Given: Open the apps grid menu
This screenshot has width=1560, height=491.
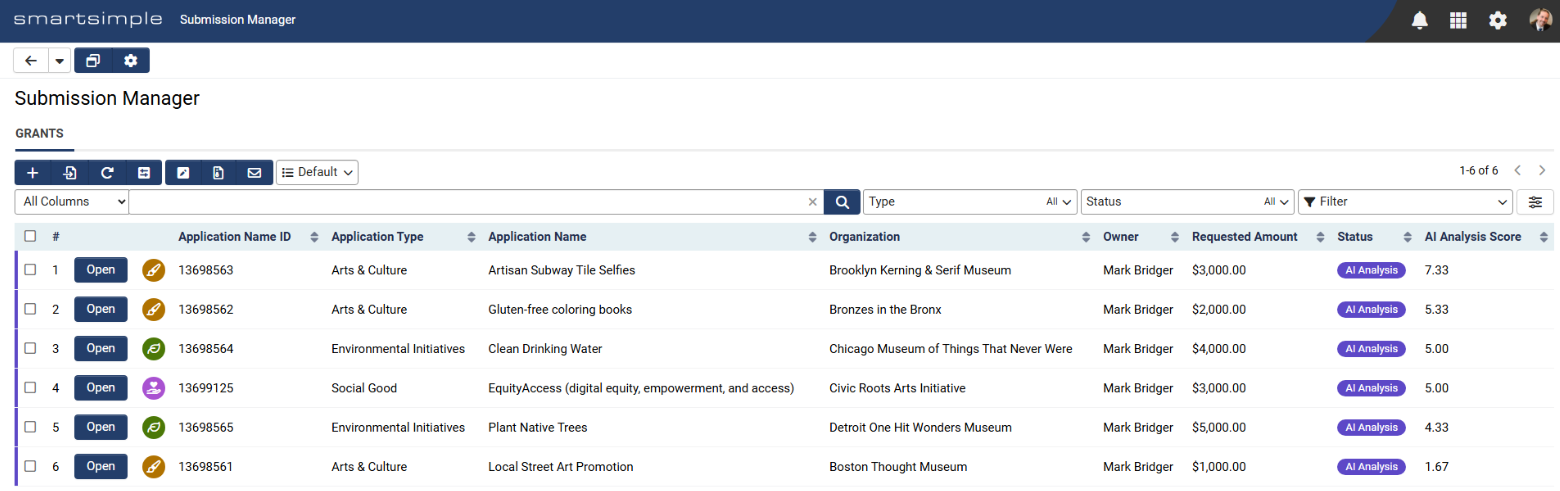Looking at the screenshot, I should click(1458, 20).
